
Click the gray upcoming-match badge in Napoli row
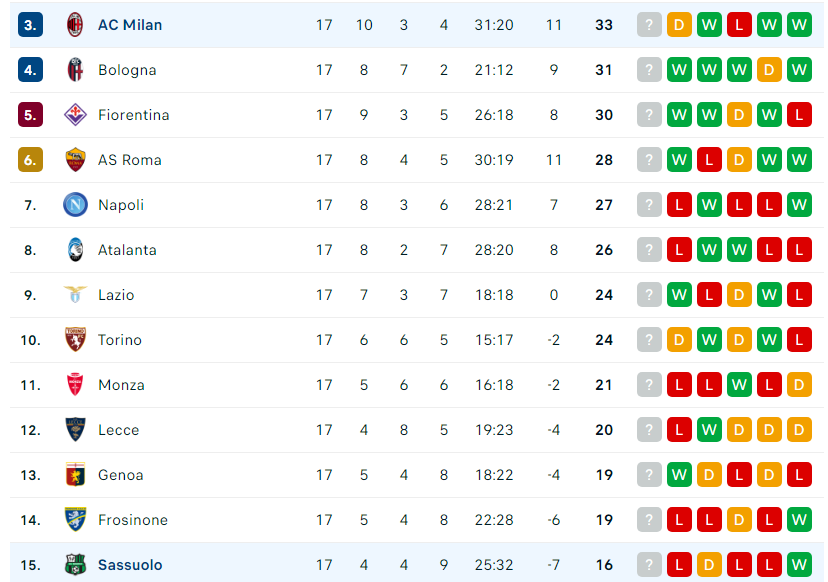[x=649, y=205]
